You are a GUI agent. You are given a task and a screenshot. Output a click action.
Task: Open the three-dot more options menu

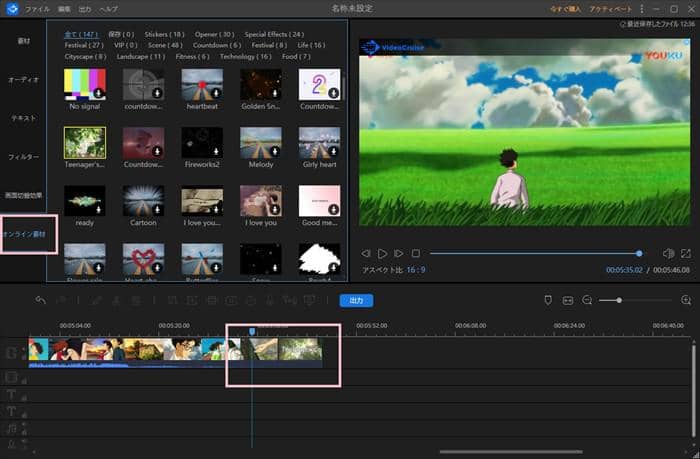click(x=642, y=9)
